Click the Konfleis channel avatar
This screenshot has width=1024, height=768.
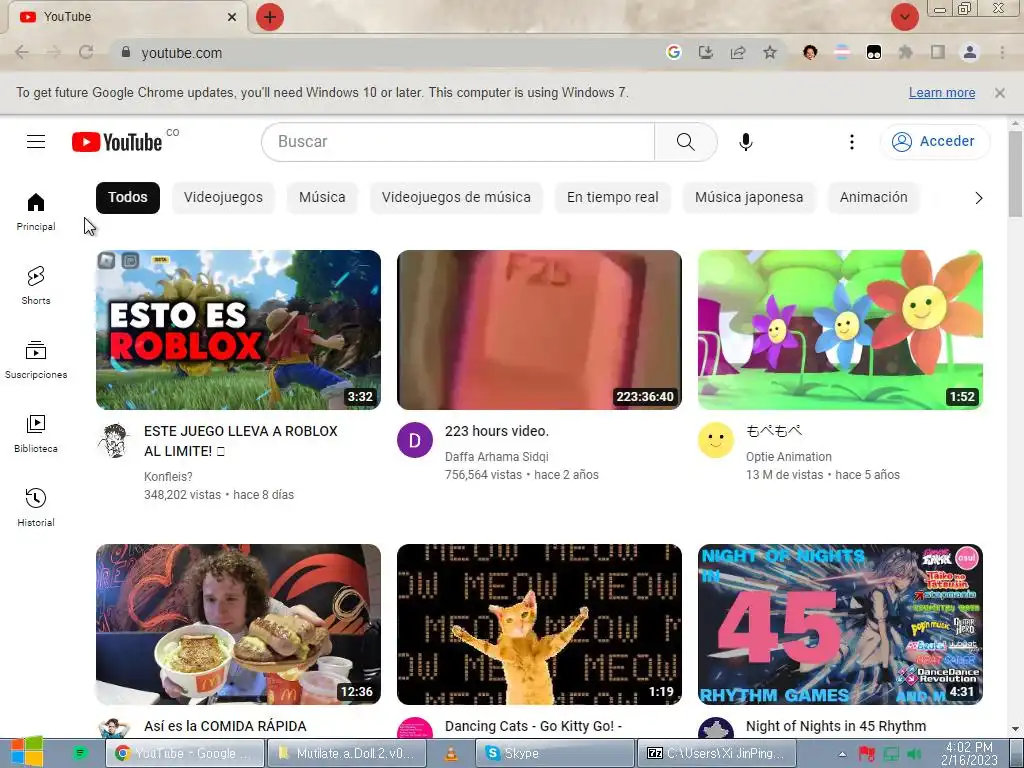(114, 440)
